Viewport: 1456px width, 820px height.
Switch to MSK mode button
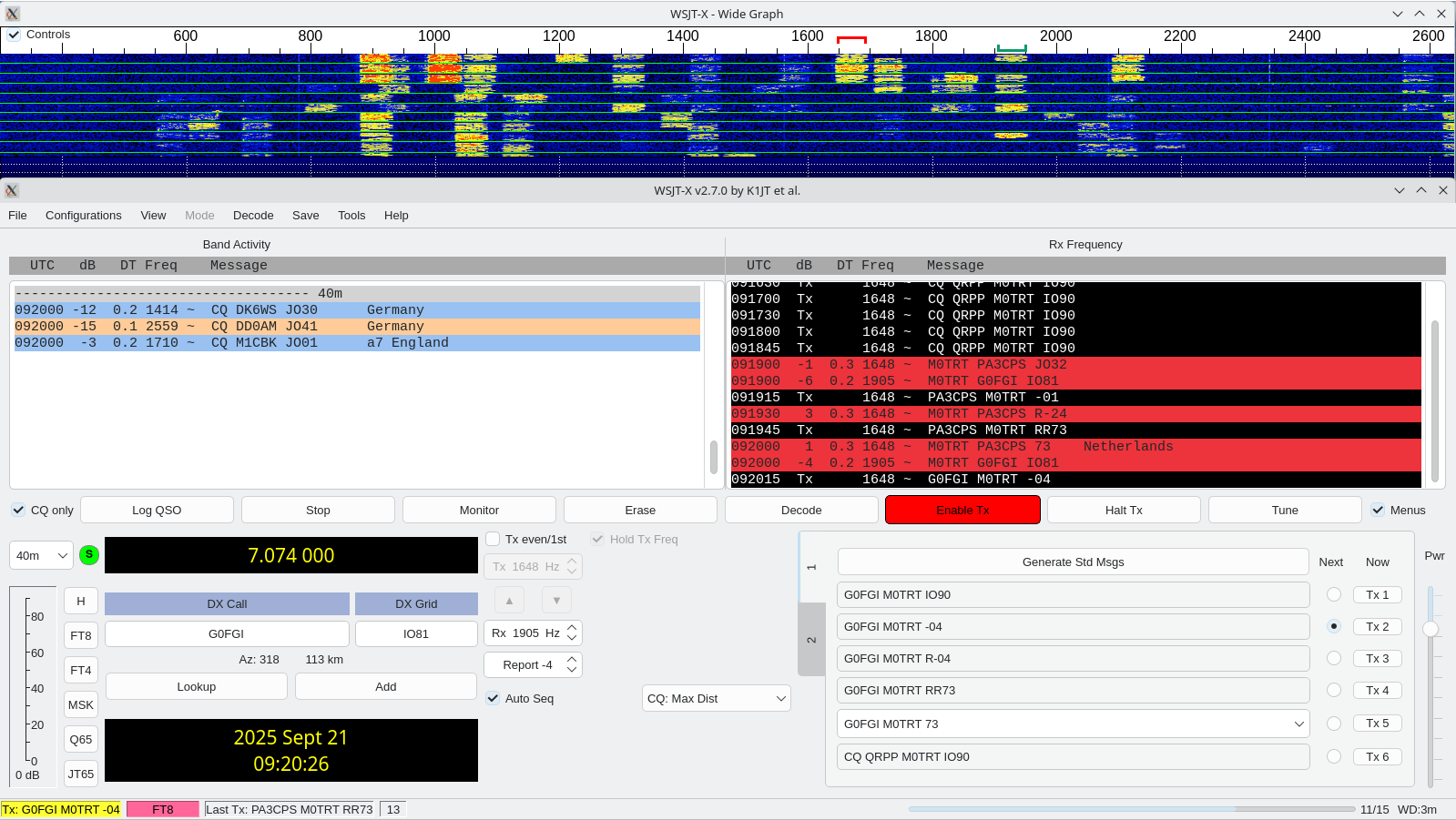(x=81, y=704)
